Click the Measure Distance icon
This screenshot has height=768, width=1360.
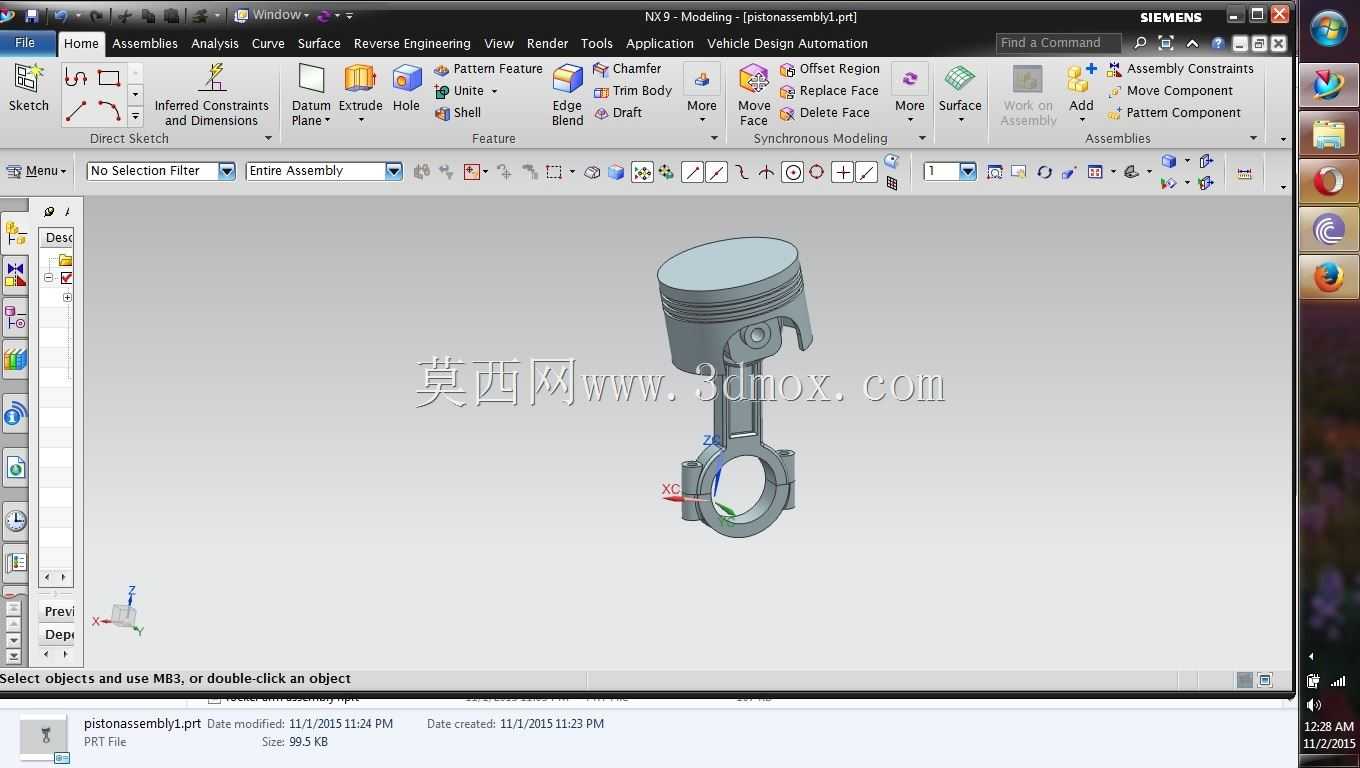point(1244,173)
